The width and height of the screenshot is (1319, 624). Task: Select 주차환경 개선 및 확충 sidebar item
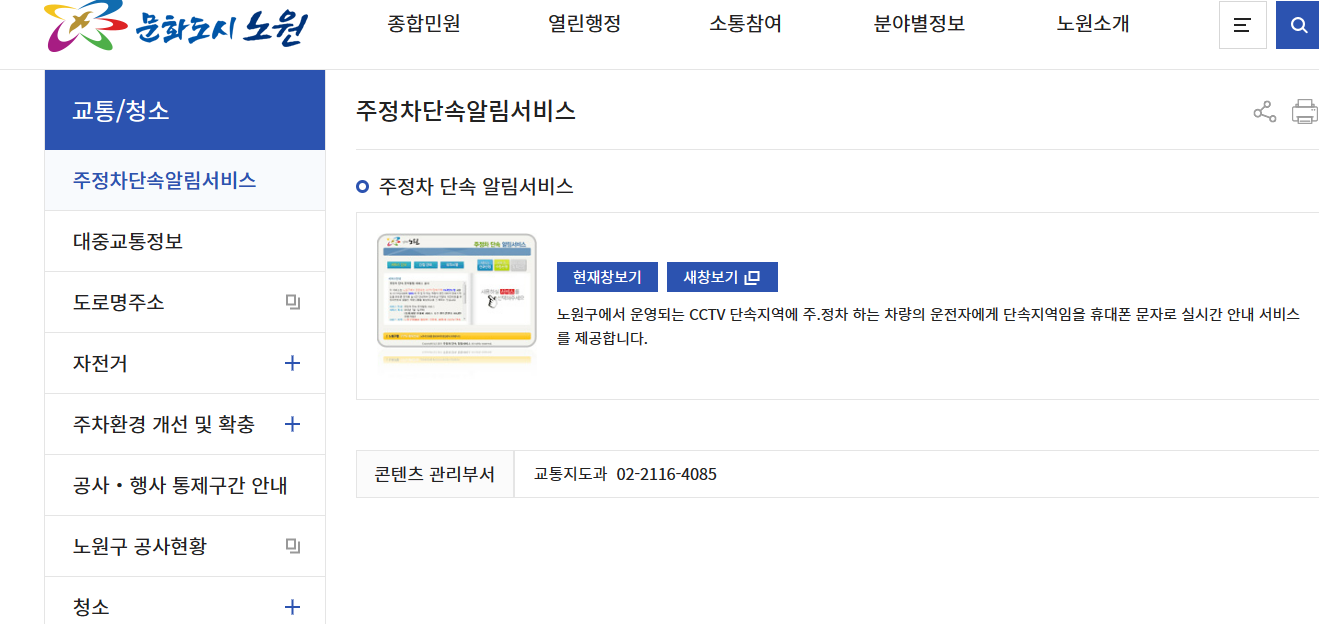pos(185,425)
